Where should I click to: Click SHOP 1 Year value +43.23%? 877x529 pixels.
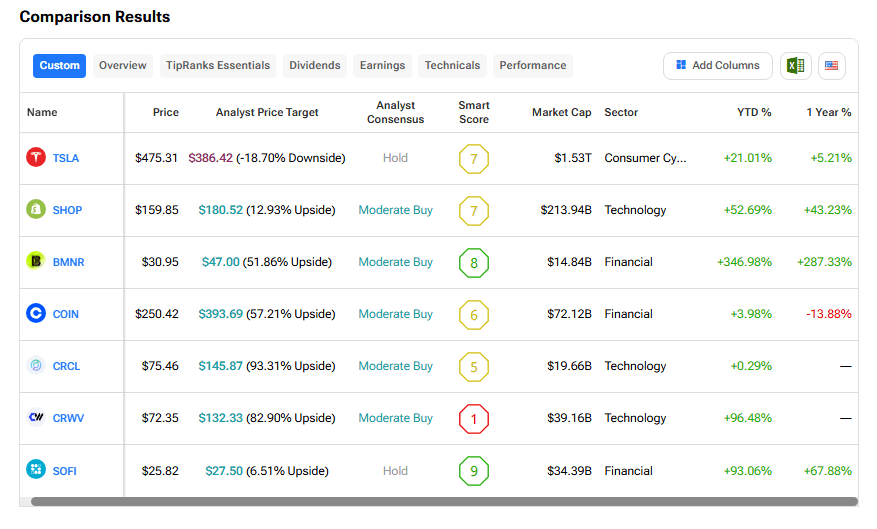(828, 210)
